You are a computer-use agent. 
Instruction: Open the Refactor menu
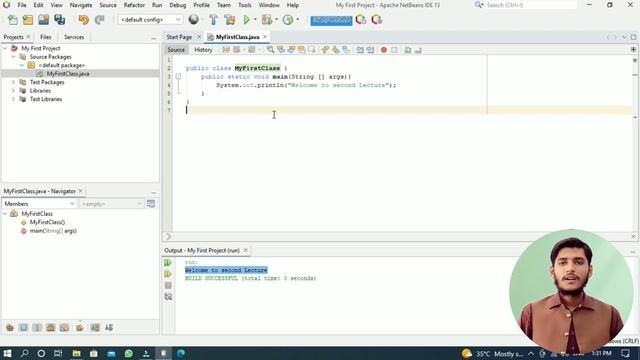pyautogui.click(x=134, y=5)
